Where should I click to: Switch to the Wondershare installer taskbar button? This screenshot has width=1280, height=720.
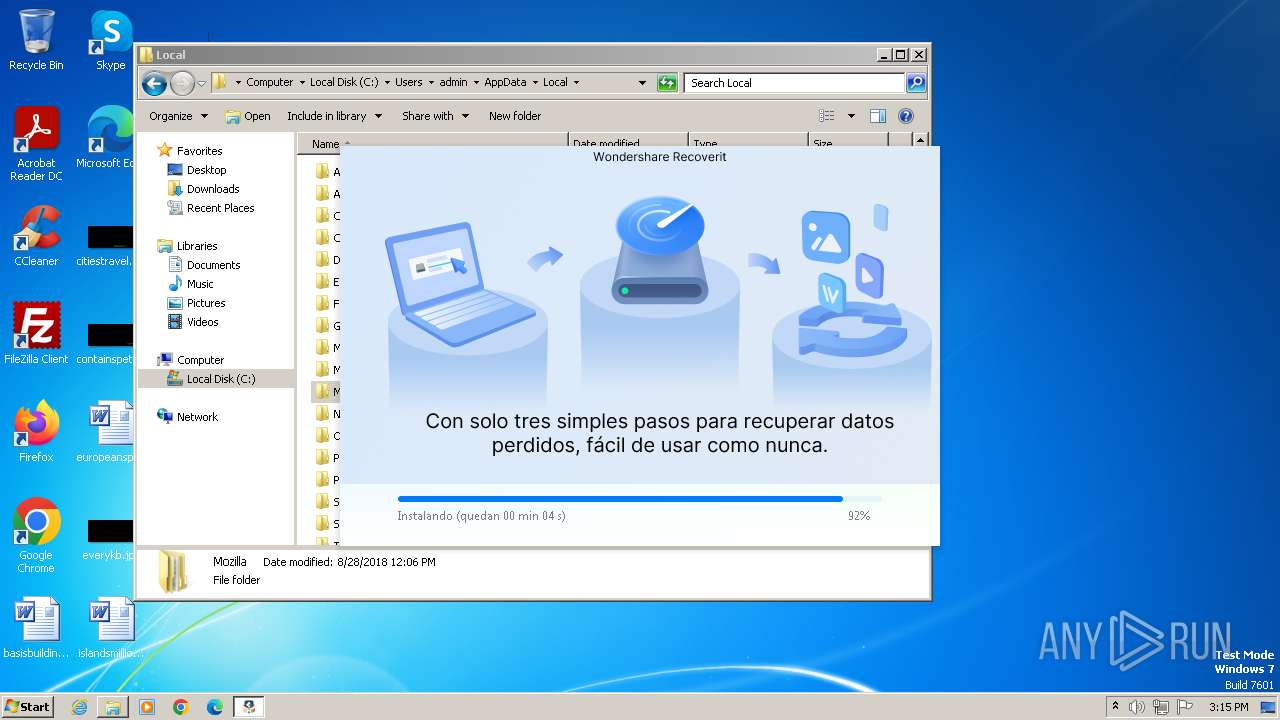tap(249, 707)
